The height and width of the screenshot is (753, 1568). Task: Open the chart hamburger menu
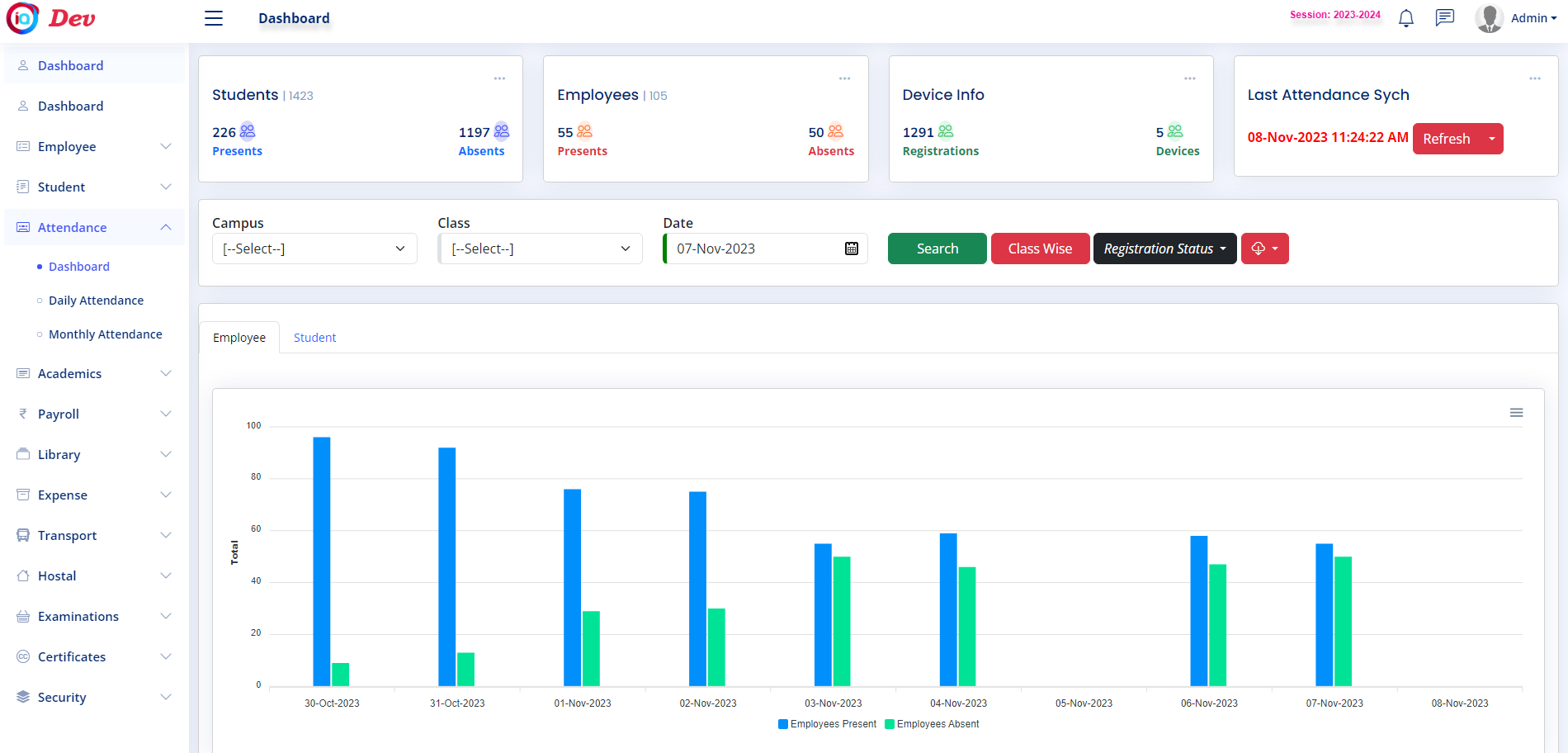[1516, 413]
